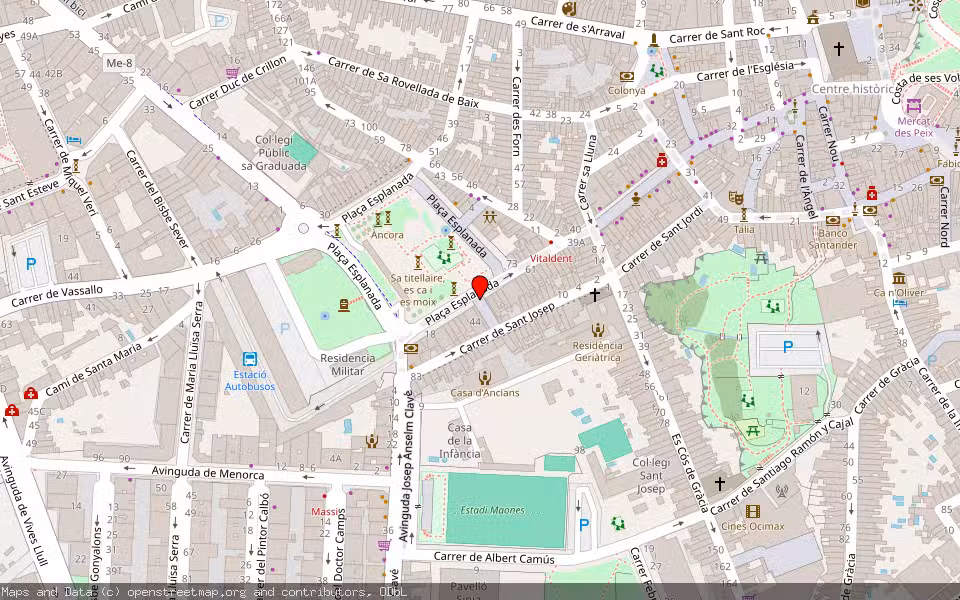The height and width of the screenshot is (600, 960).
Task: Select the theatre masks icon above Talia
Action: click(x=735, y=198)
